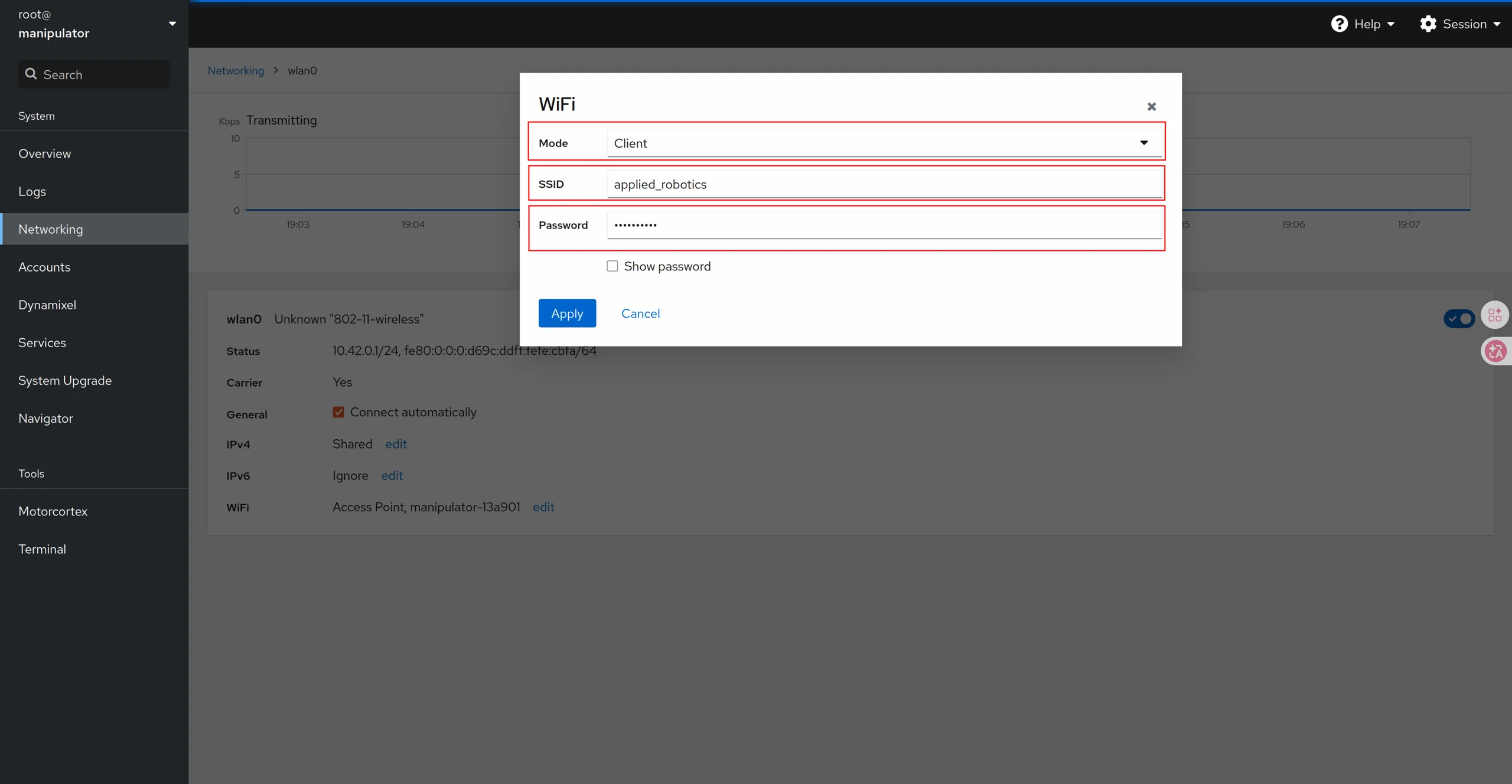This screenshot has width=1512, height=784.
Task: Open System Upgrade in the sidebar
Action: coord(94,380)
